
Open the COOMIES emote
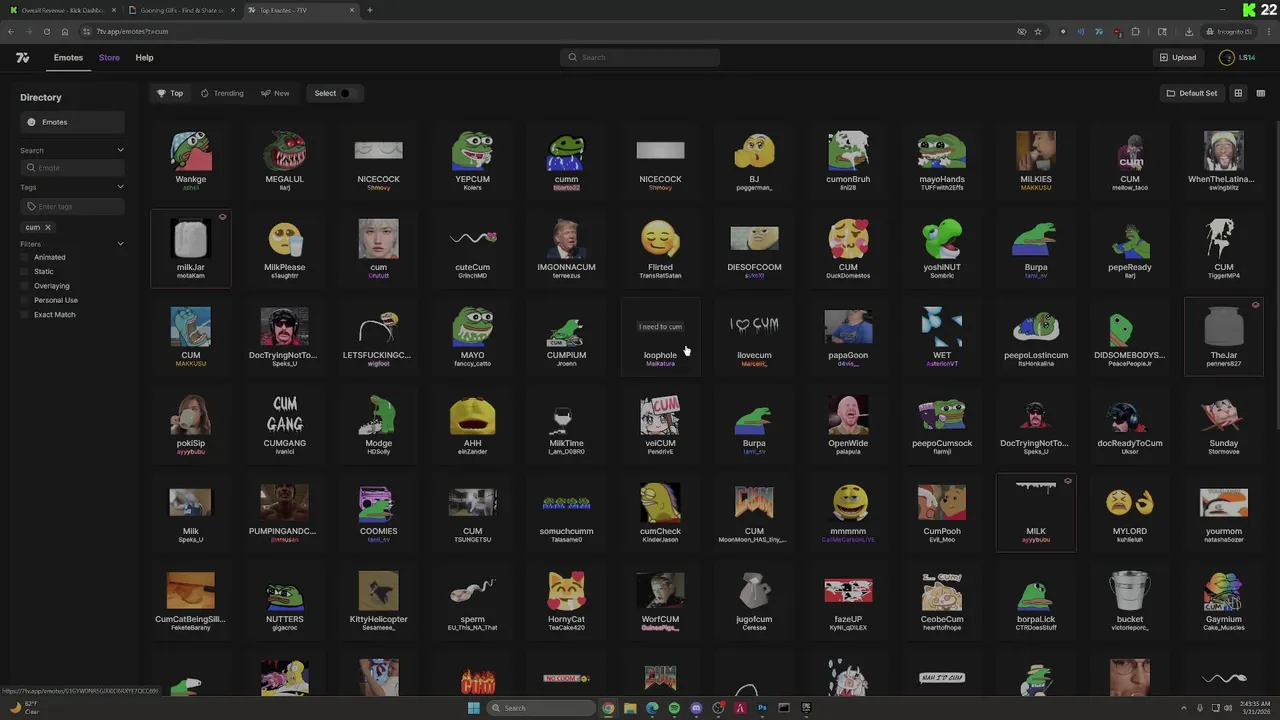(378, 512)
